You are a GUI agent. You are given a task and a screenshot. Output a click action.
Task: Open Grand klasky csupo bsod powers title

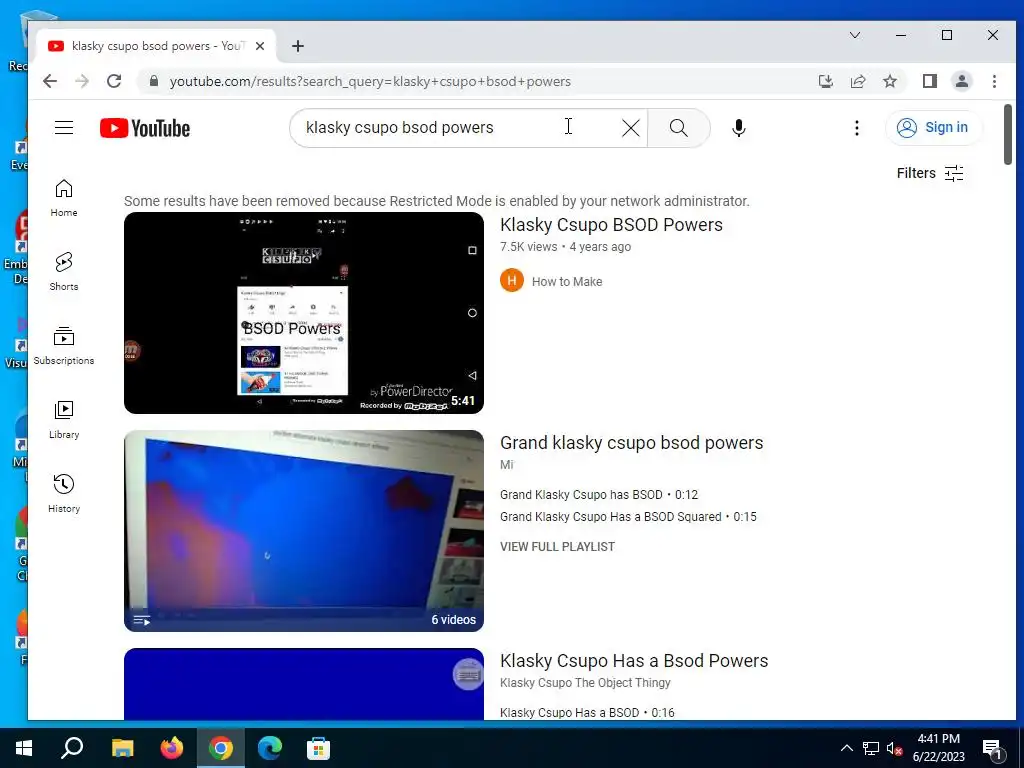pos(632,443)
